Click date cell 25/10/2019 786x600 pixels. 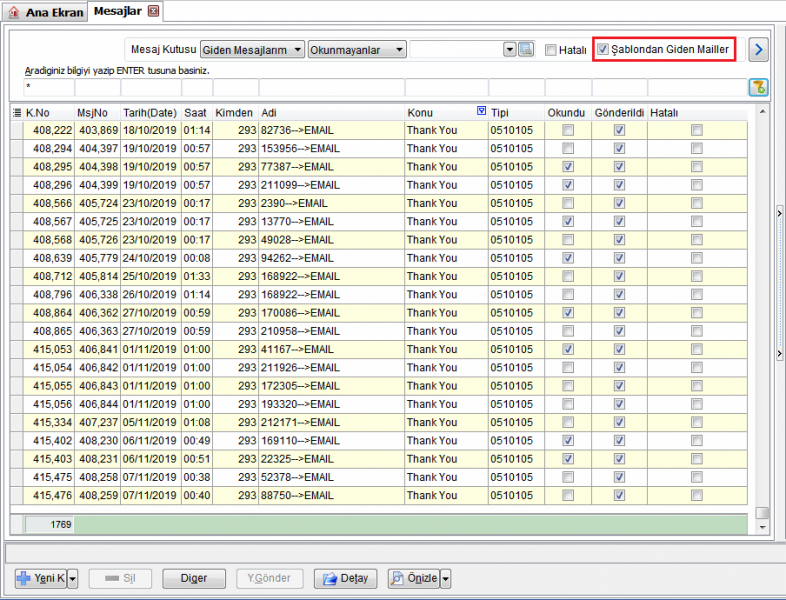[149, 276]
